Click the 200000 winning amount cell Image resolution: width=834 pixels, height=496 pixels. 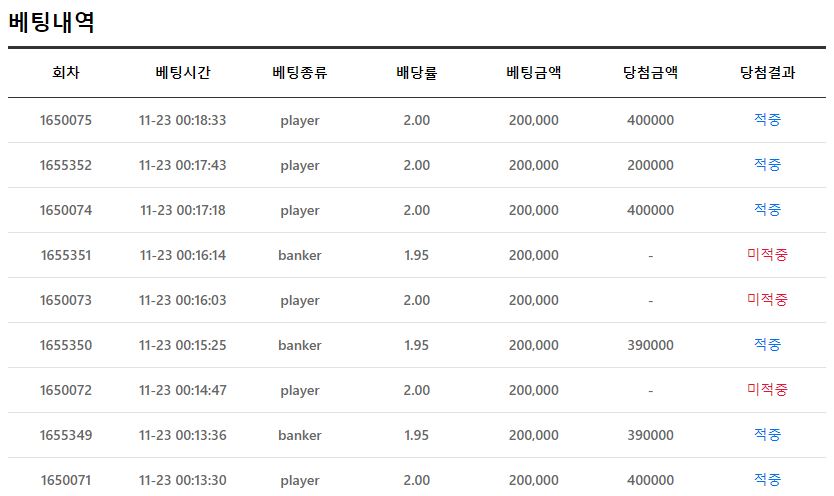pyautogui.click(x=650, y=165)
